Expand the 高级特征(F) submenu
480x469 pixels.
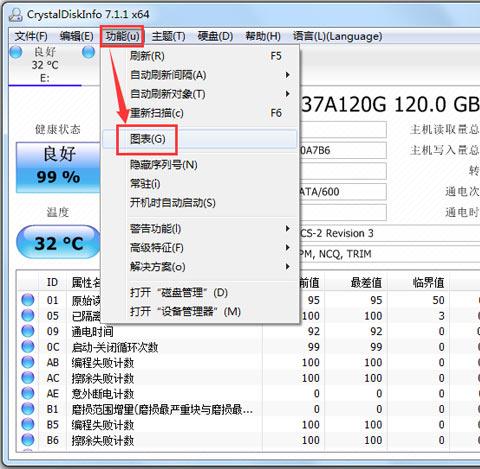(x=199, y=248)
